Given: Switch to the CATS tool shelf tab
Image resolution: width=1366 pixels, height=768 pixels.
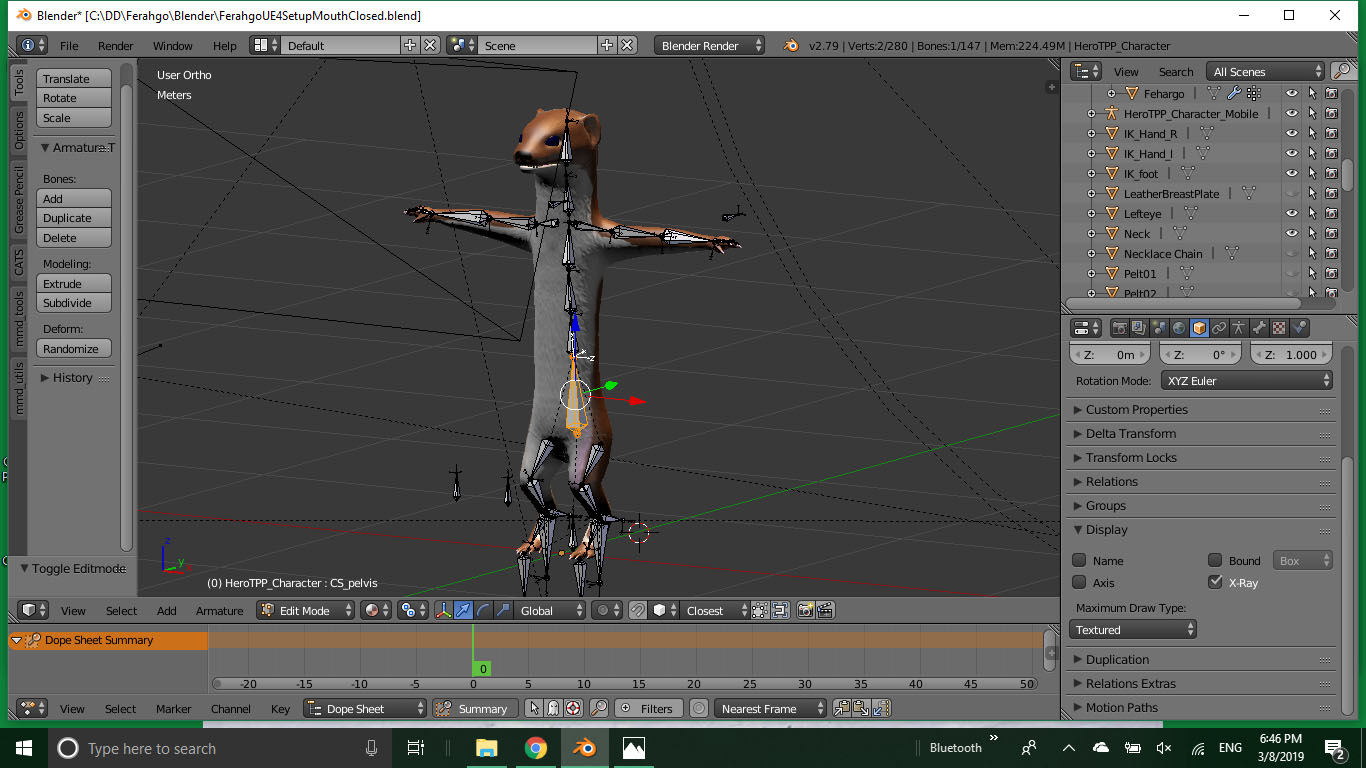Looking at the screenshot, I should [19, 263].
